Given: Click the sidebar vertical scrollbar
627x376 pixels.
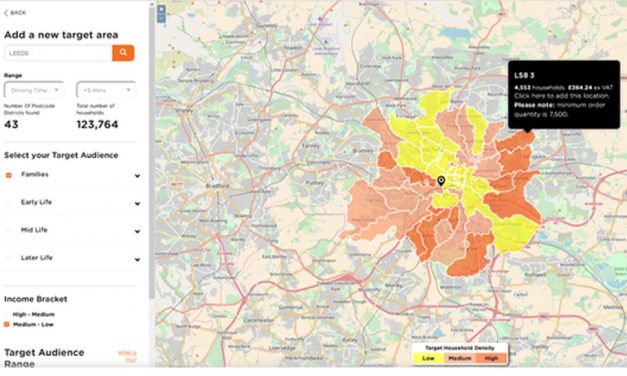Looking at the screenshot, I should (x=152, y=152).
